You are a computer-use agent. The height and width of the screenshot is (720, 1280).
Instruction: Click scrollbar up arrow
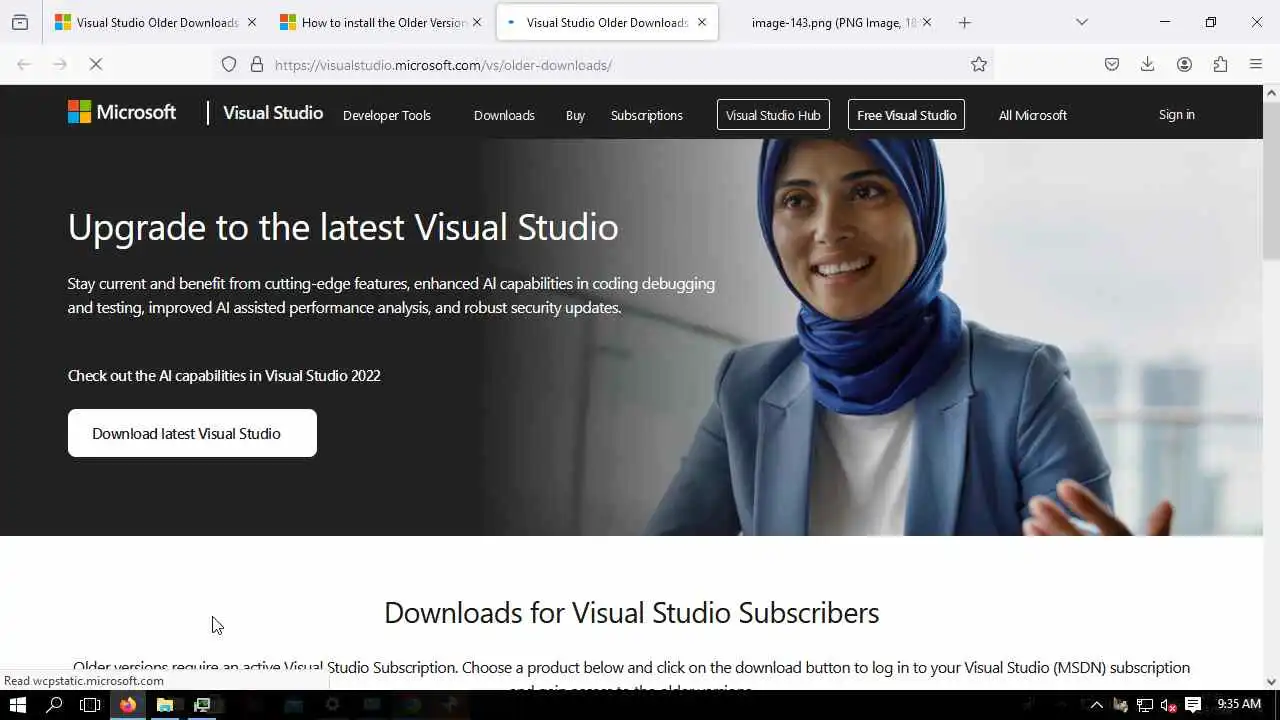coord(1272,93)
